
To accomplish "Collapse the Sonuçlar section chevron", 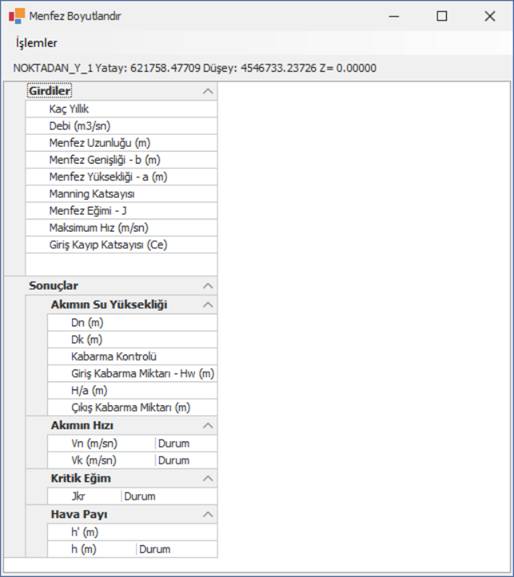I will click(208, 286).
